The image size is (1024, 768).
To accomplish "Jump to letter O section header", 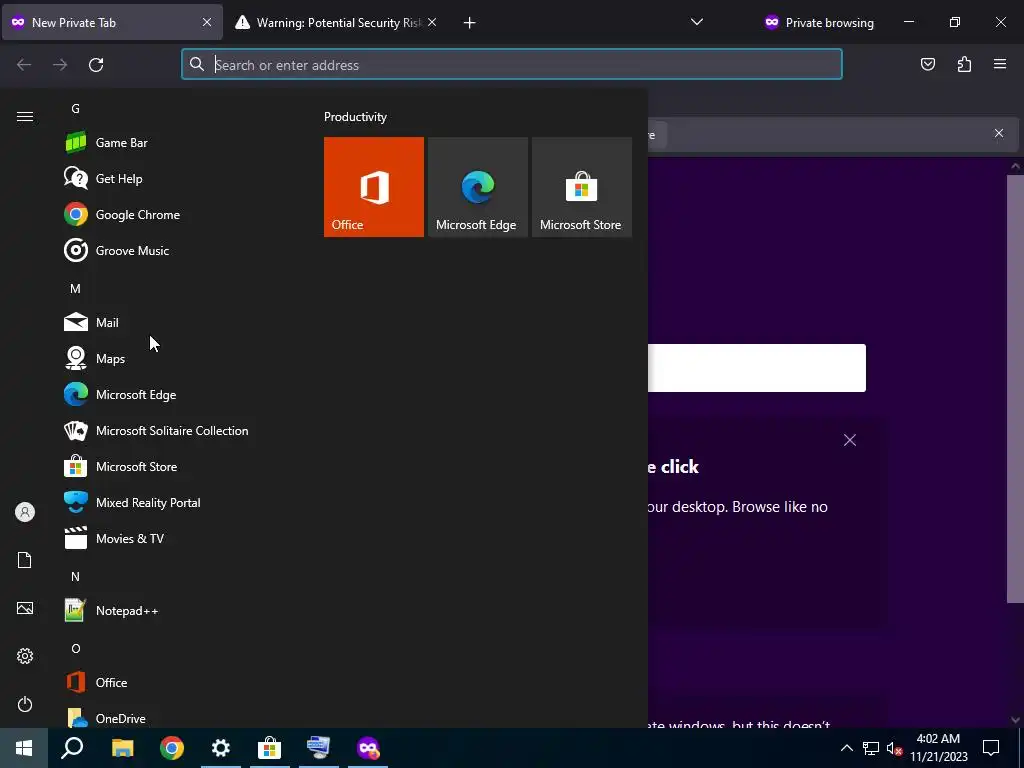I will pos(76,648).
